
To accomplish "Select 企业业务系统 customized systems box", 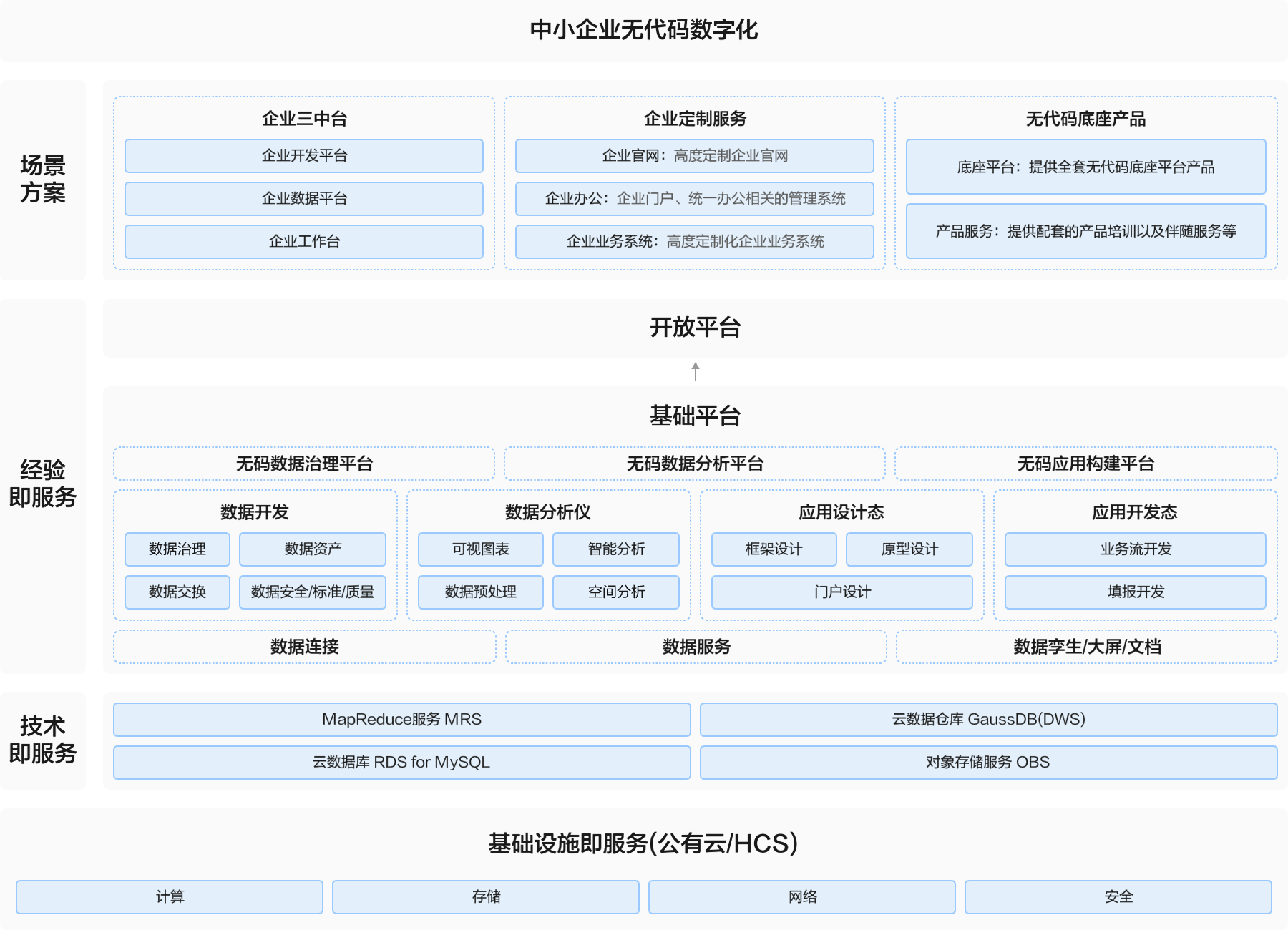I will pos(695,242).
